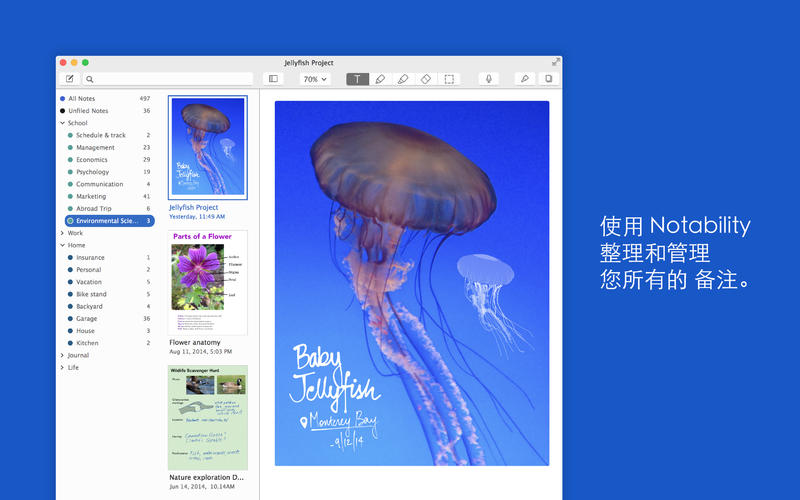Screen dimensions: 800x500
Task: Collapse the School subject group
Action: click(62, 123)
